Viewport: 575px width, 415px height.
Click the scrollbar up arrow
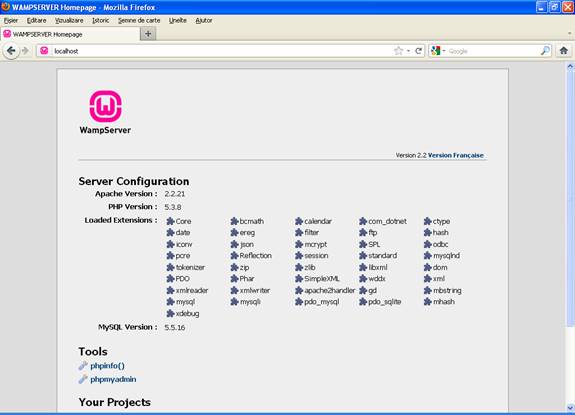[x=570, y=67]
